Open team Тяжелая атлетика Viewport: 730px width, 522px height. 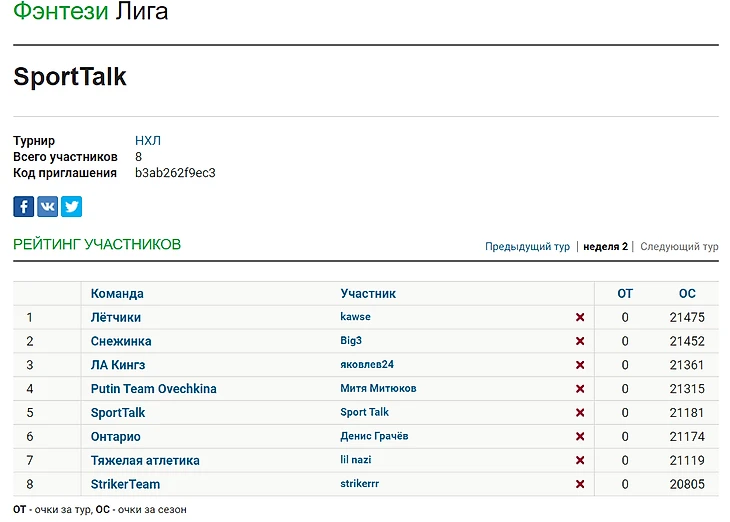[x=145, y=461]
